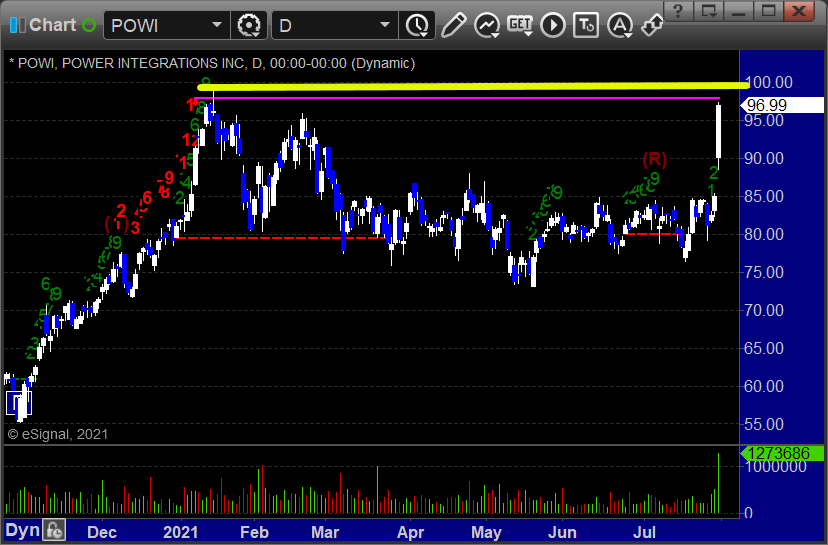Click the green link status circle
The width and height of the screenshot is (828, 545).
point(89,25)
